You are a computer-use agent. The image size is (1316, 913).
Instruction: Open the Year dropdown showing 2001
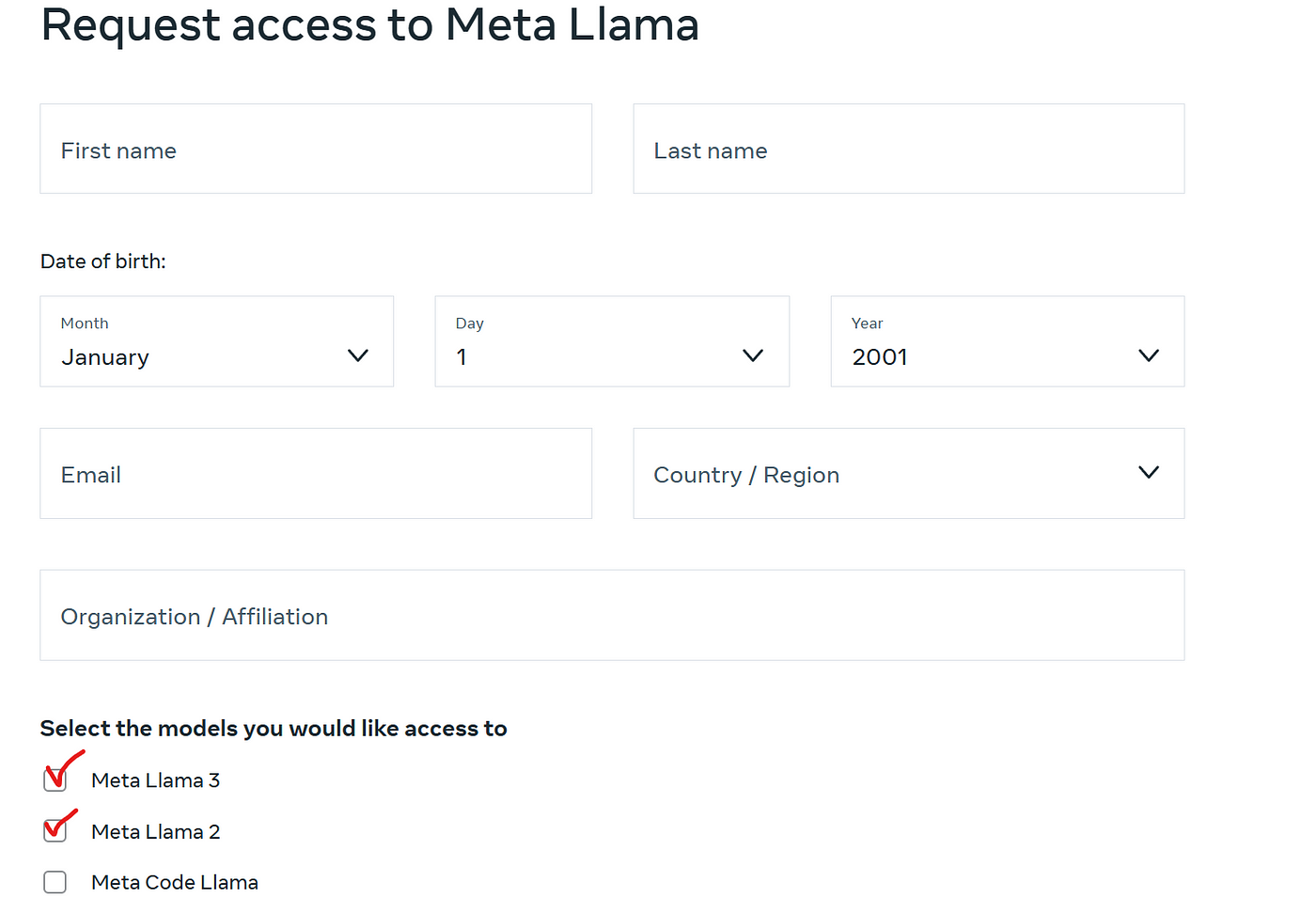point(1007,341)
